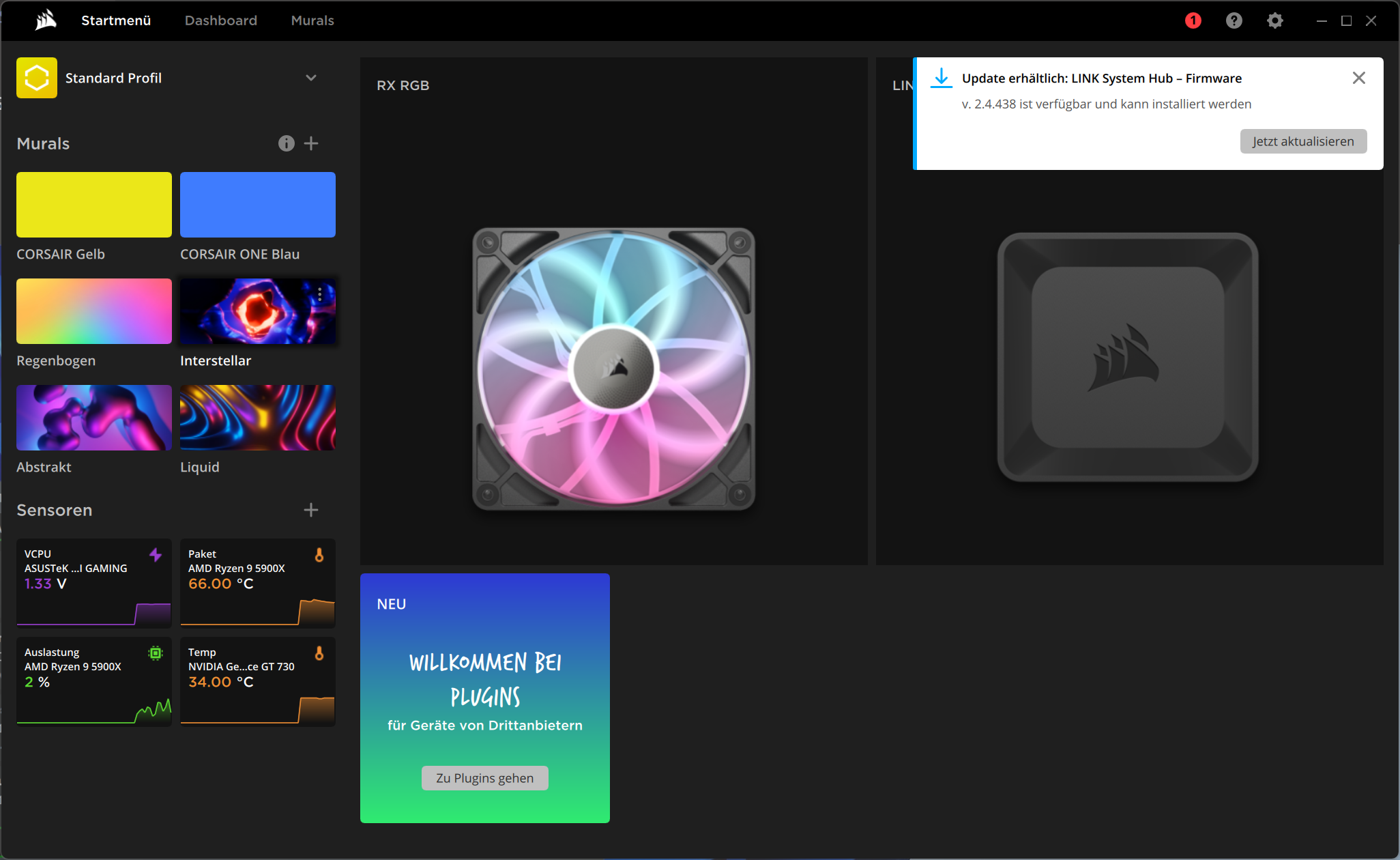This screenshot has width=1400, height=860.
Task: Click the Sensoren section heading
Action: tap(55, 510)
